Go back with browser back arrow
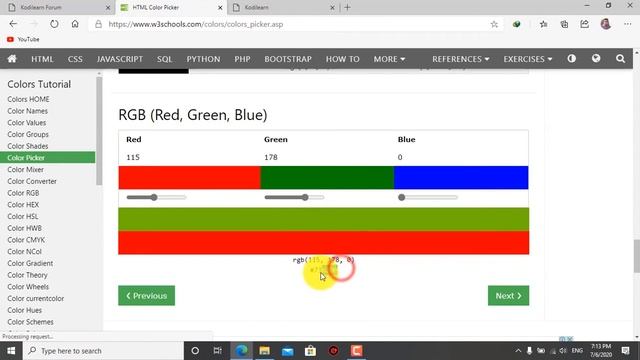The width and height of the screenshot is (640, 360). [x=13, y=24]
